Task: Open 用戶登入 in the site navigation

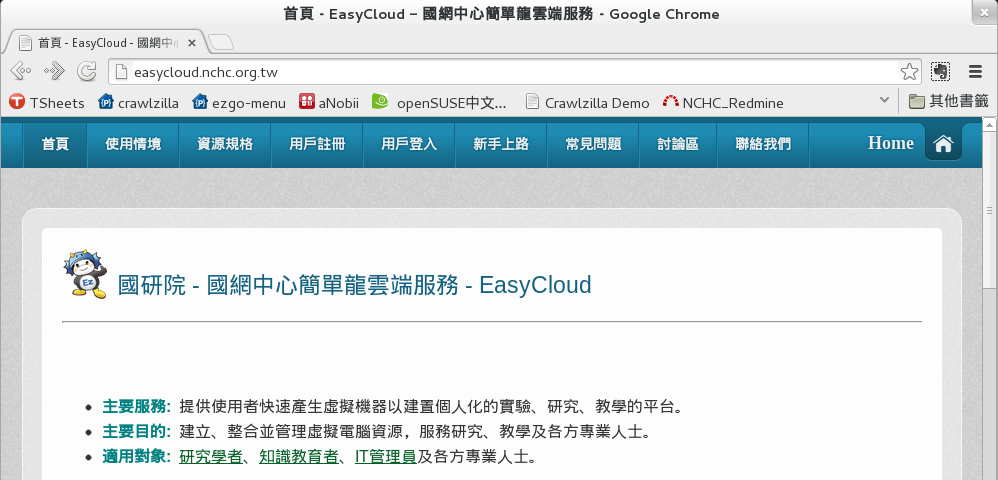Action: [x=409, y=144]
